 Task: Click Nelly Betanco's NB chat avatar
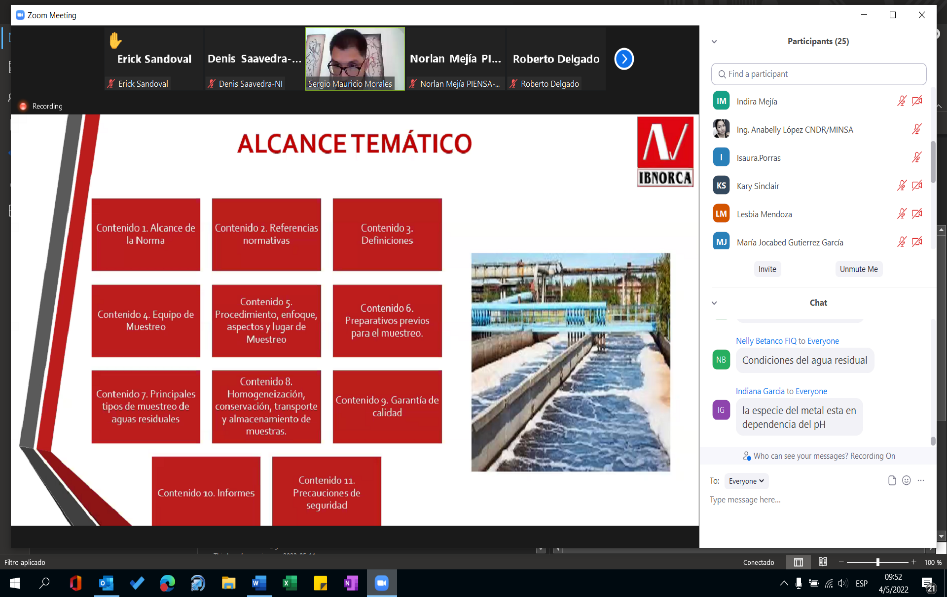point(721,360)
